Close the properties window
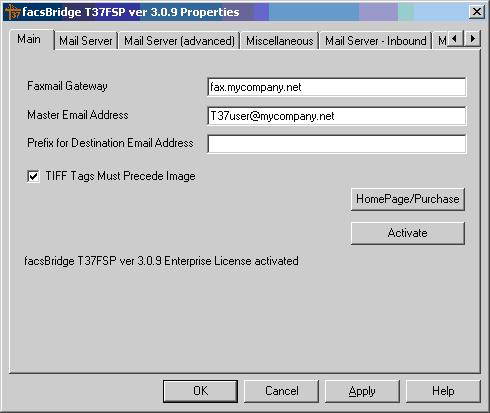The height and width of the screenshot is (413, 490). (477, 12)
